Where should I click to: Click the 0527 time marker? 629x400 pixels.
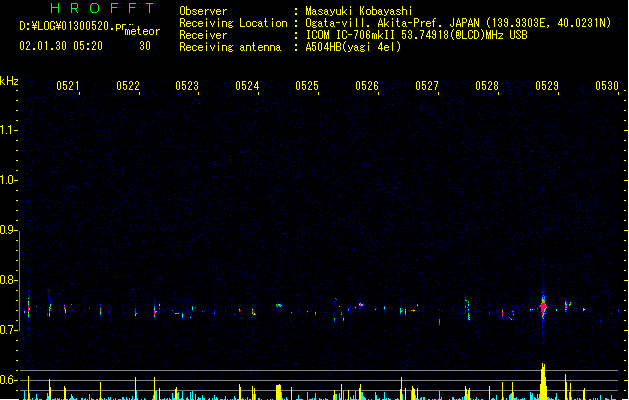[427, 86]
